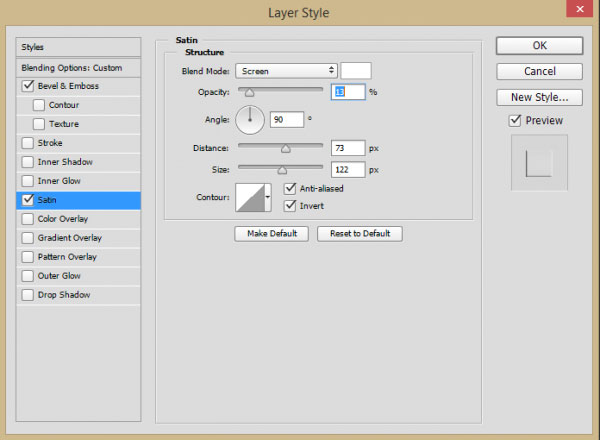Expand the Contour picker arrow
The height and width of the screenshot is (440, 600).
pyautogui.click(x=268, y=197)
